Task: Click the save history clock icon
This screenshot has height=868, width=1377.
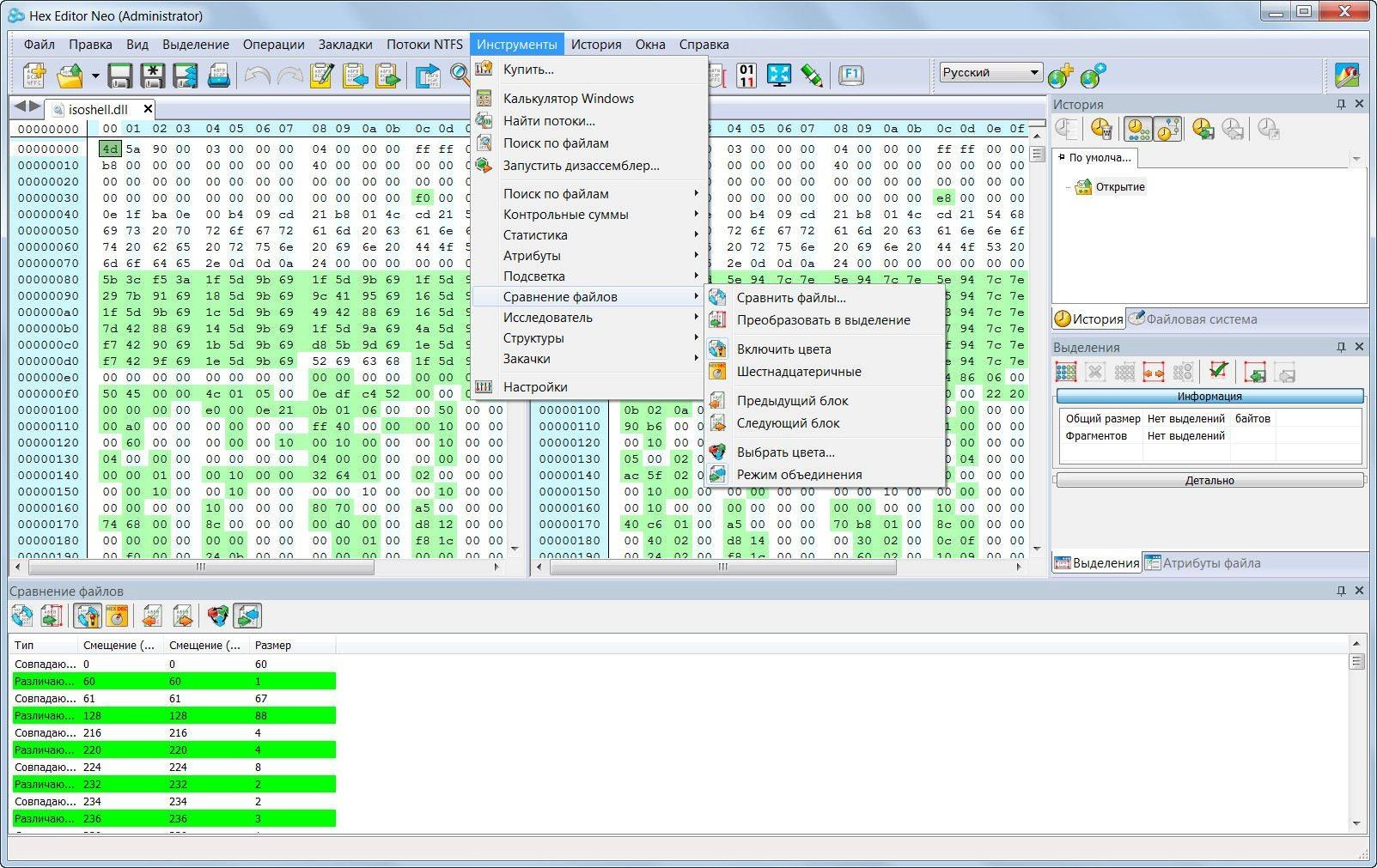Action: (x=1203, y=129)
